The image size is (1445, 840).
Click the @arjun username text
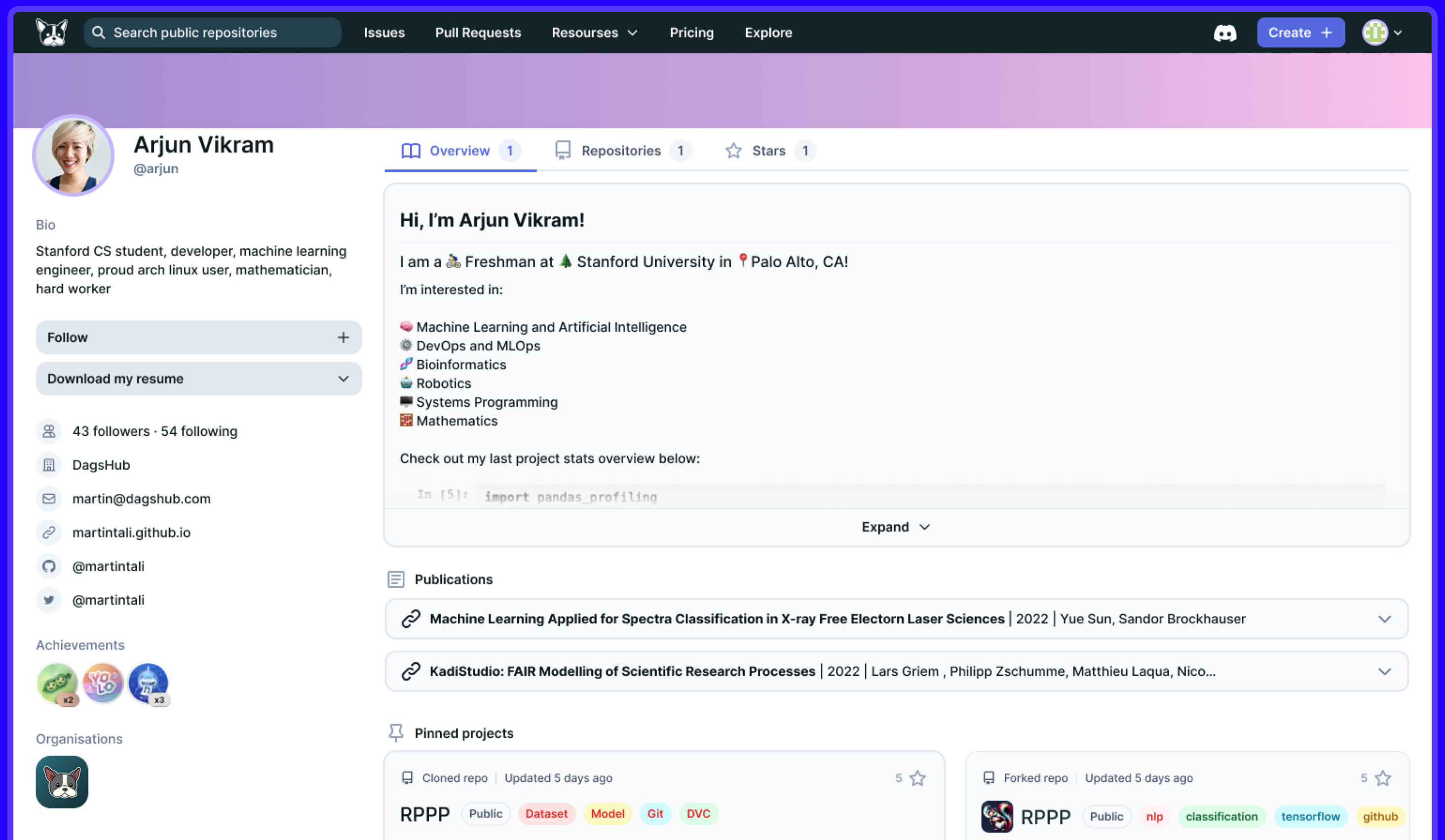(x=156, y=169)
